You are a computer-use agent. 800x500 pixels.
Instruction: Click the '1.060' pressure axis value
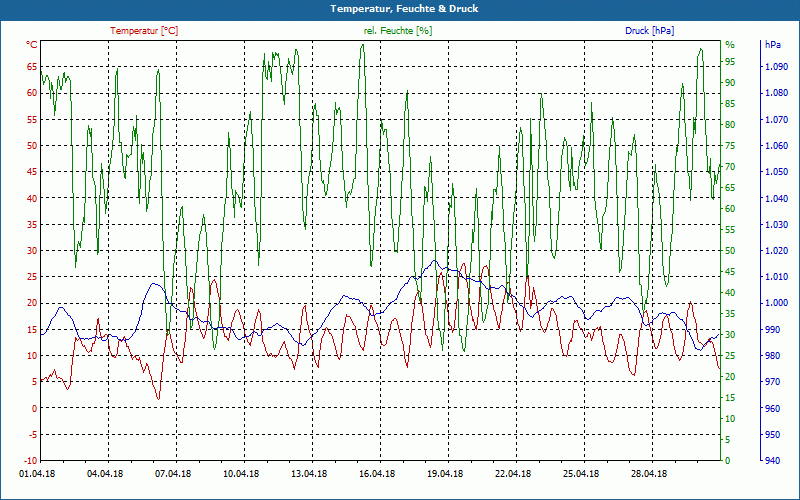click(x=777, y=145)
